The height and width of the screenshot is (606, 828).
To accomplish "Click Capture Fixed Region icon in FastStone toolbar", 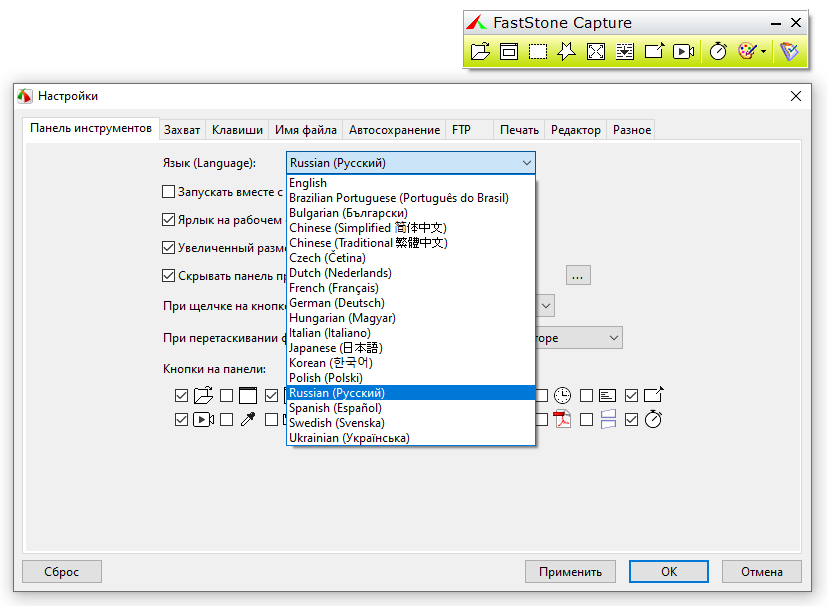I will (x=654, y=52).
